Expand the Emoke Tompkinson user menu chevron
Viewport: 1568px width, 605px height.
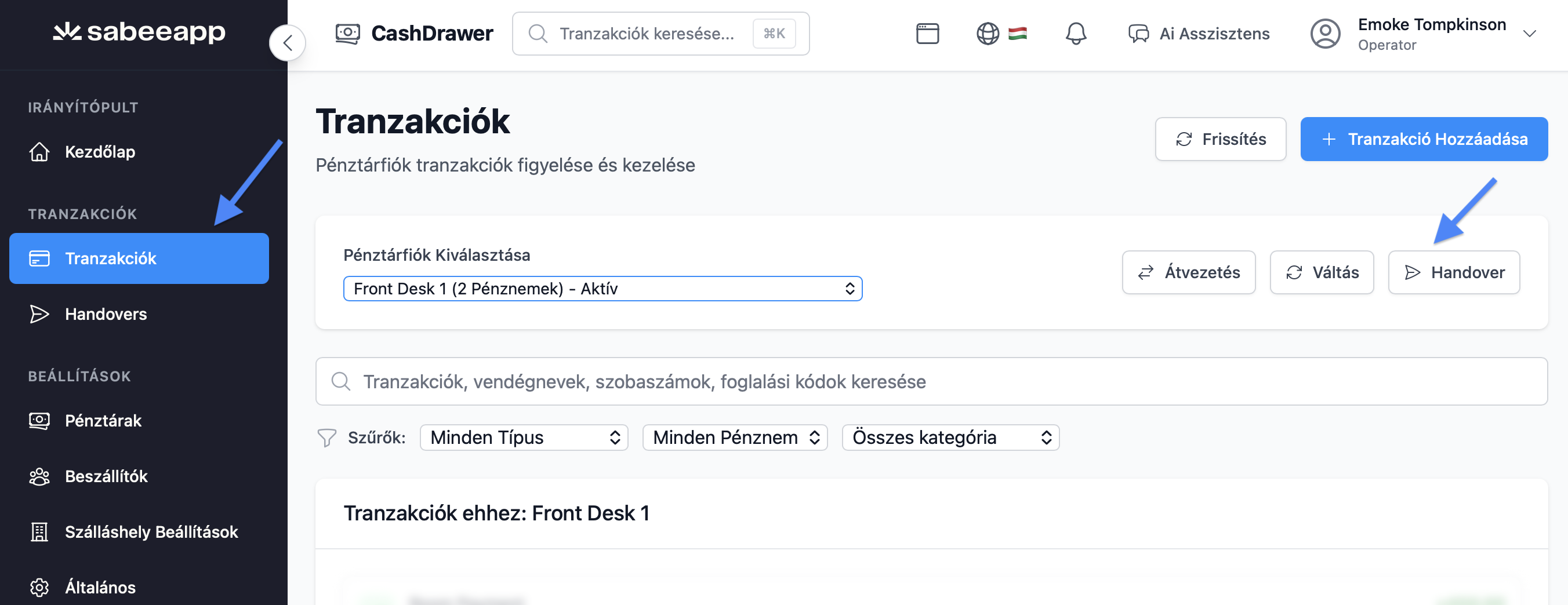click(1529, 34)
